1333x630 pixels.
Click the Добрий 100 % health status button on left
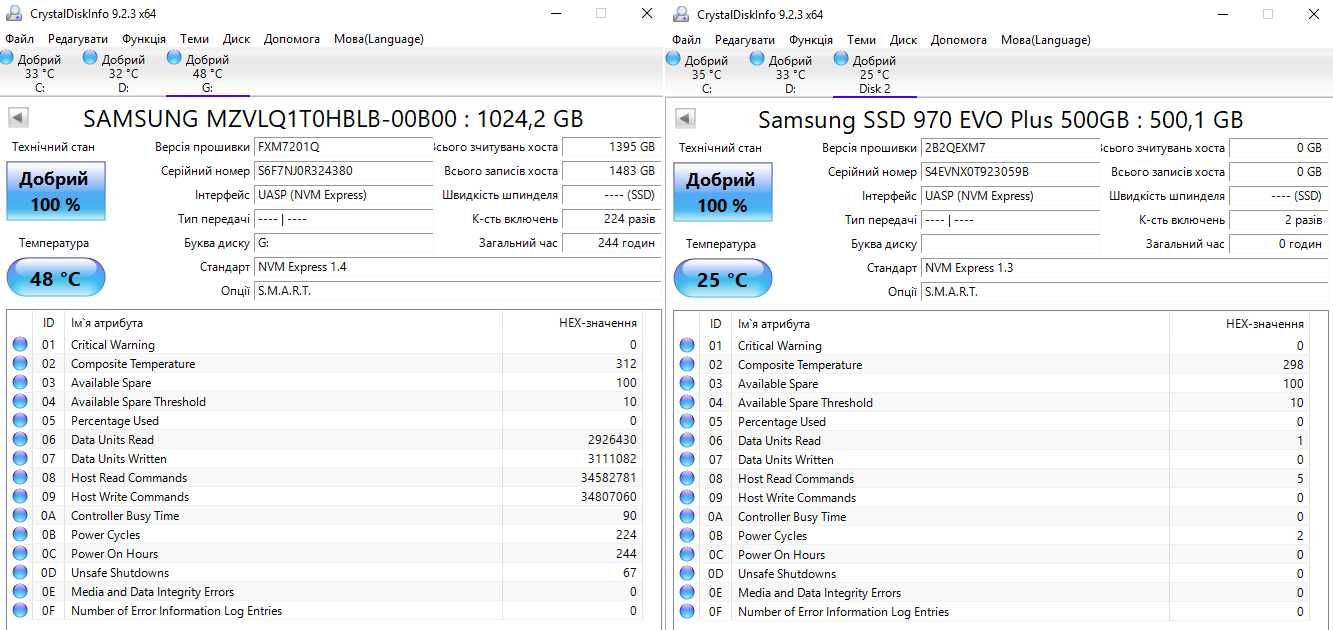(x=55, y=191)
